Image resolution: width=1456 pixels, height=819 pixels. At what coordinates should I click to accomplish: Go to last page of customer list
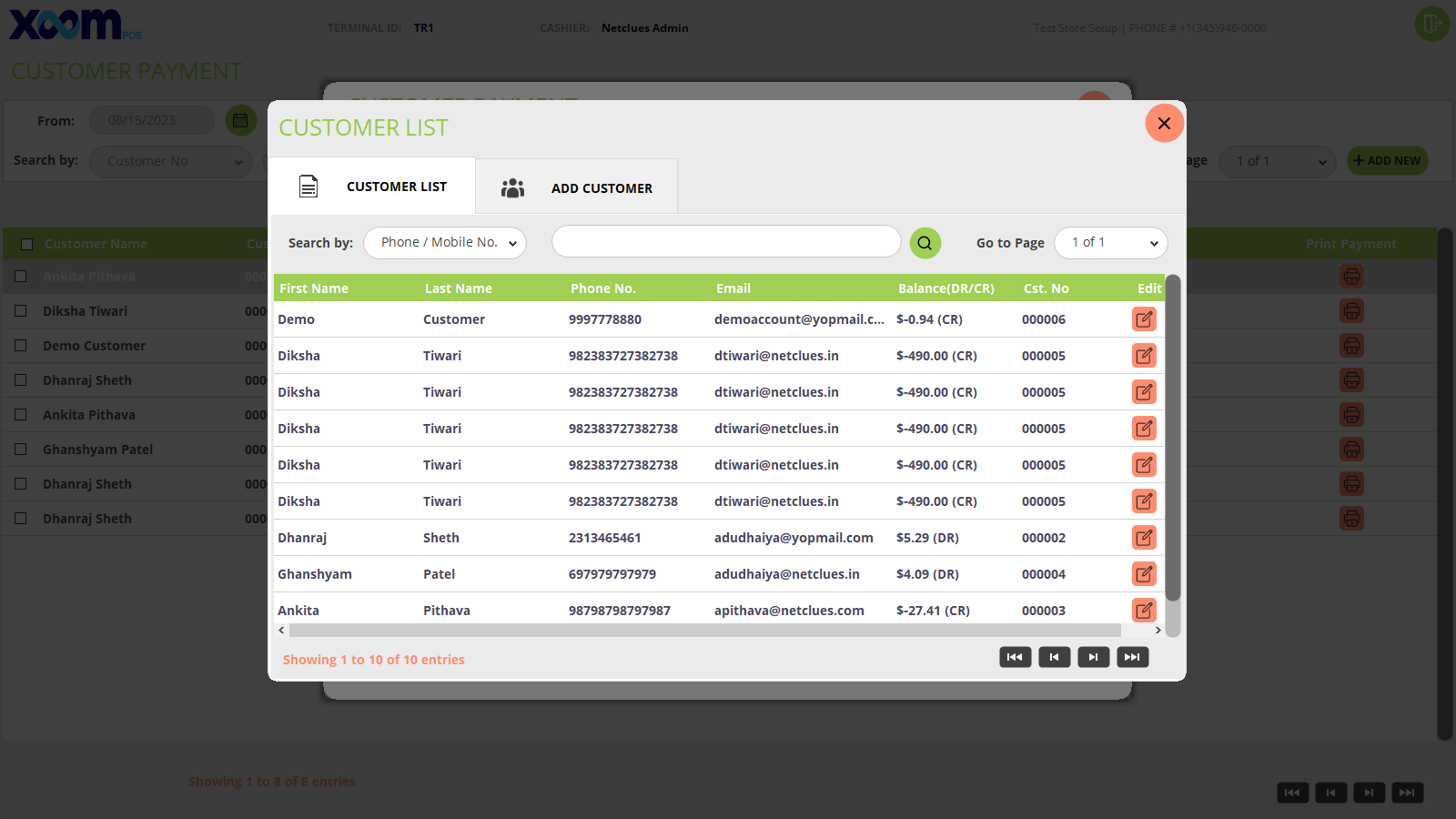(x=1132, y=657)
